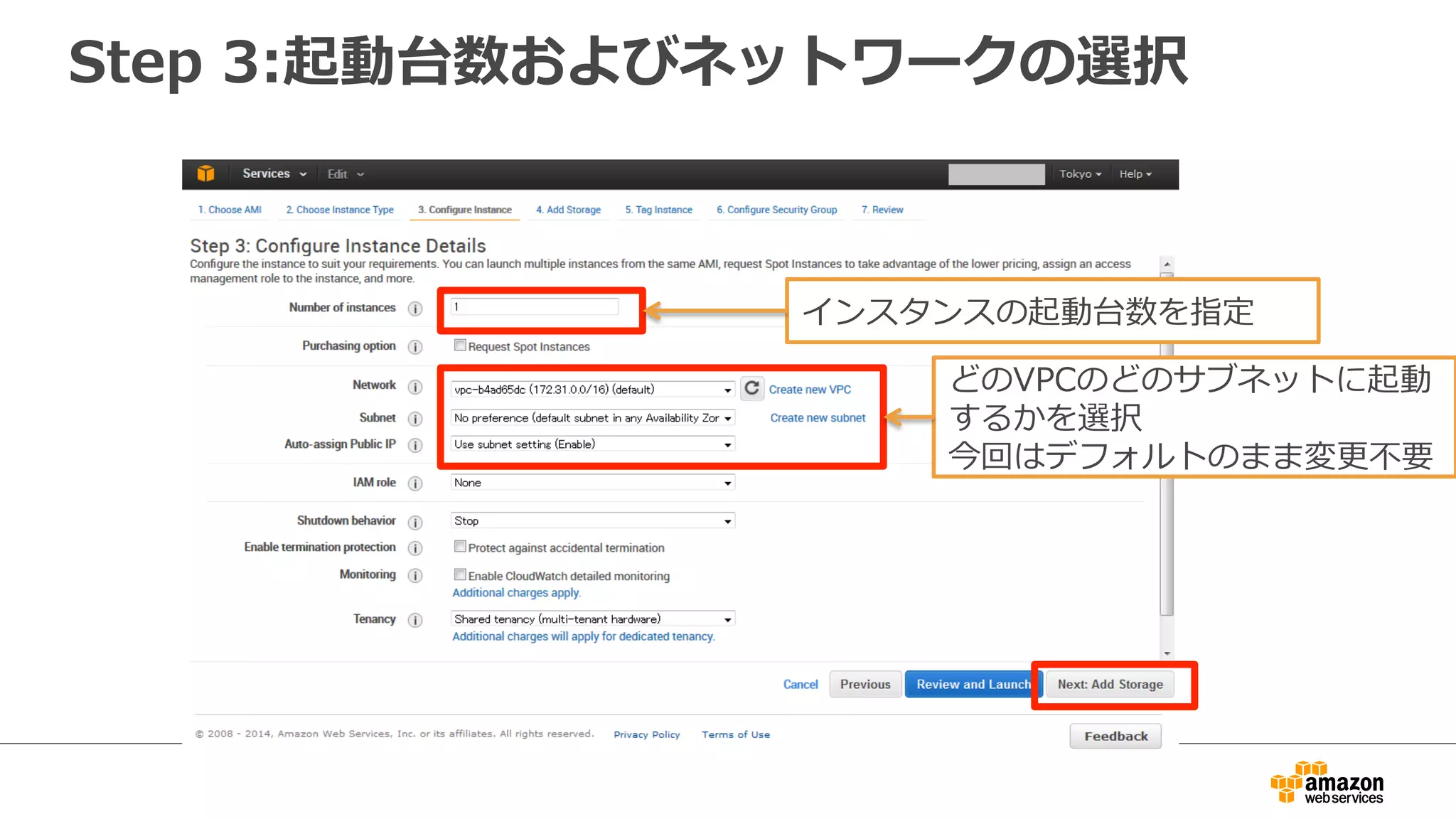The image size is (1456, 819).
Task: Go to 6. Configure Security Group tab
Action: [777, 210]
